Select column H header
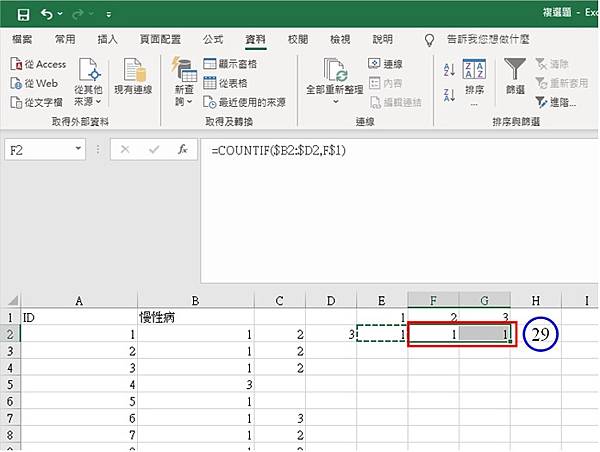Image resolution: width=600 pixels, height=452 pixels. tap(536, 300)
